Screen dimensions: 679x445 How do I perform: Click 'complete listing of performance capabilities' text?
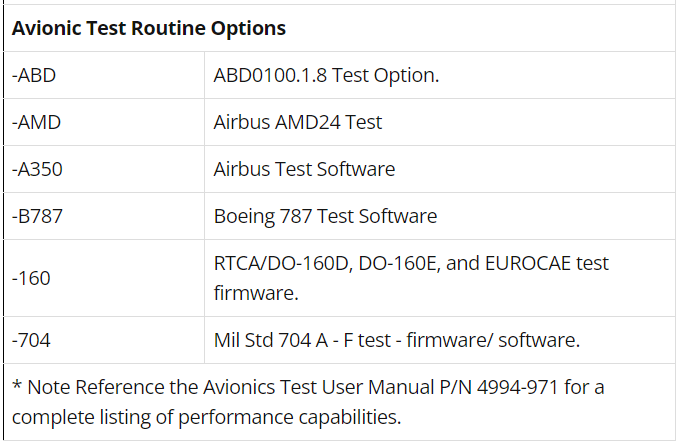(x=207, y=417)
